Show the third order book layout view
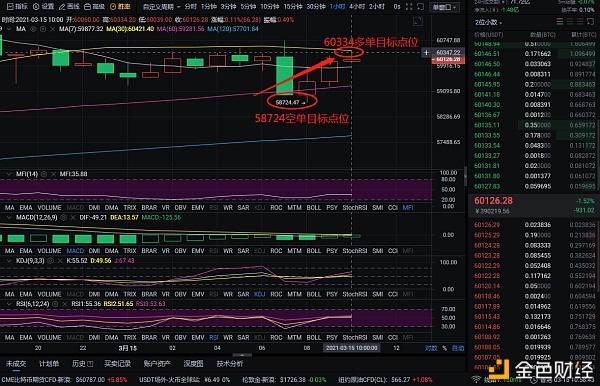The height and width of the screenshot is (386, 600). click(x=580, y=22)
